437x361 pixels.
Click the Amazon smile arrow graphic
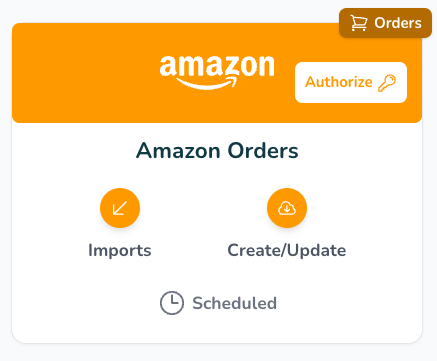[207, 83]
